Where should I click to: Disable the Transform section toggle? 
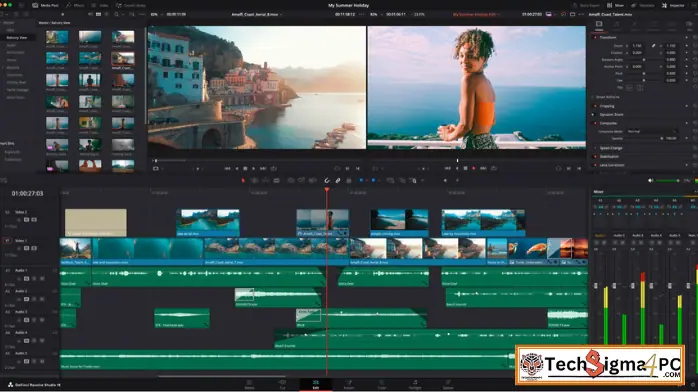[595, 37]
